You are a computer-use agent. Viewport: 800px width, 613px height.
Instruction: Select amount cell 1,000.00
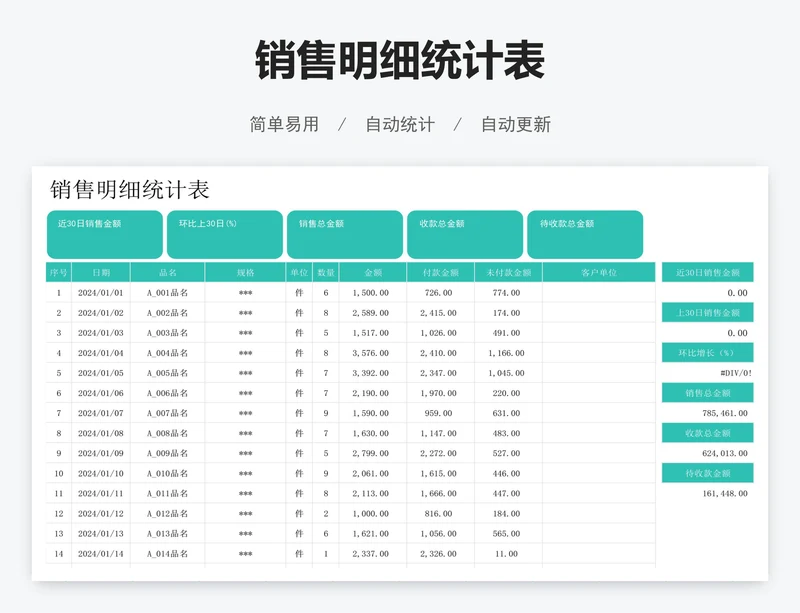[x=371, y=513]
